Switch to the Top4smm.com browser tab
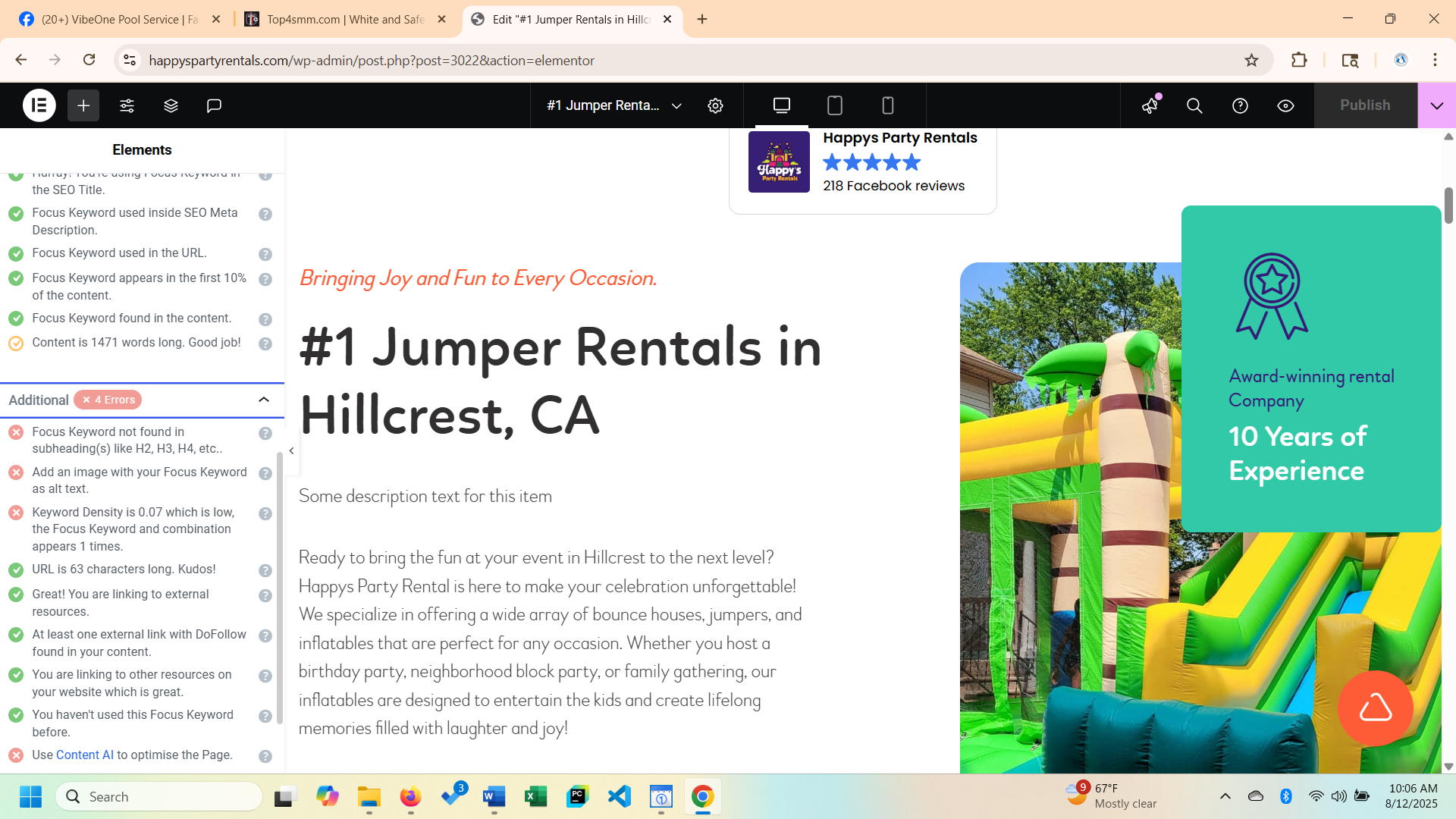 [345, 20]
